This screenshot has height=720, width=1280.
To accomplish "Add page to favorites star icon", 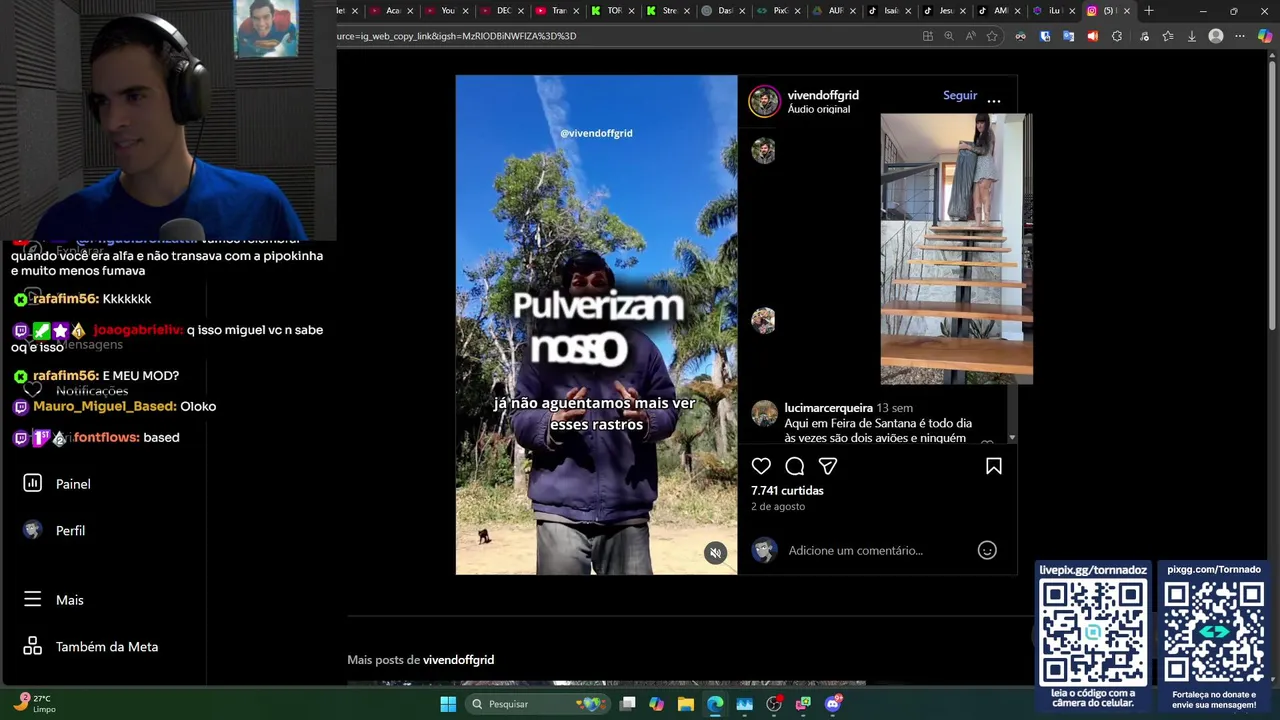I will [992, 36].
